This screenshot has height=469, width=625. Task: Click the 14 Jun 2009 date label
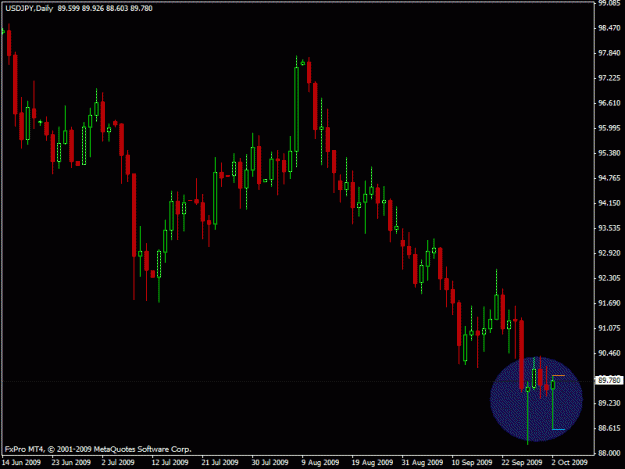tap(22, 462)
